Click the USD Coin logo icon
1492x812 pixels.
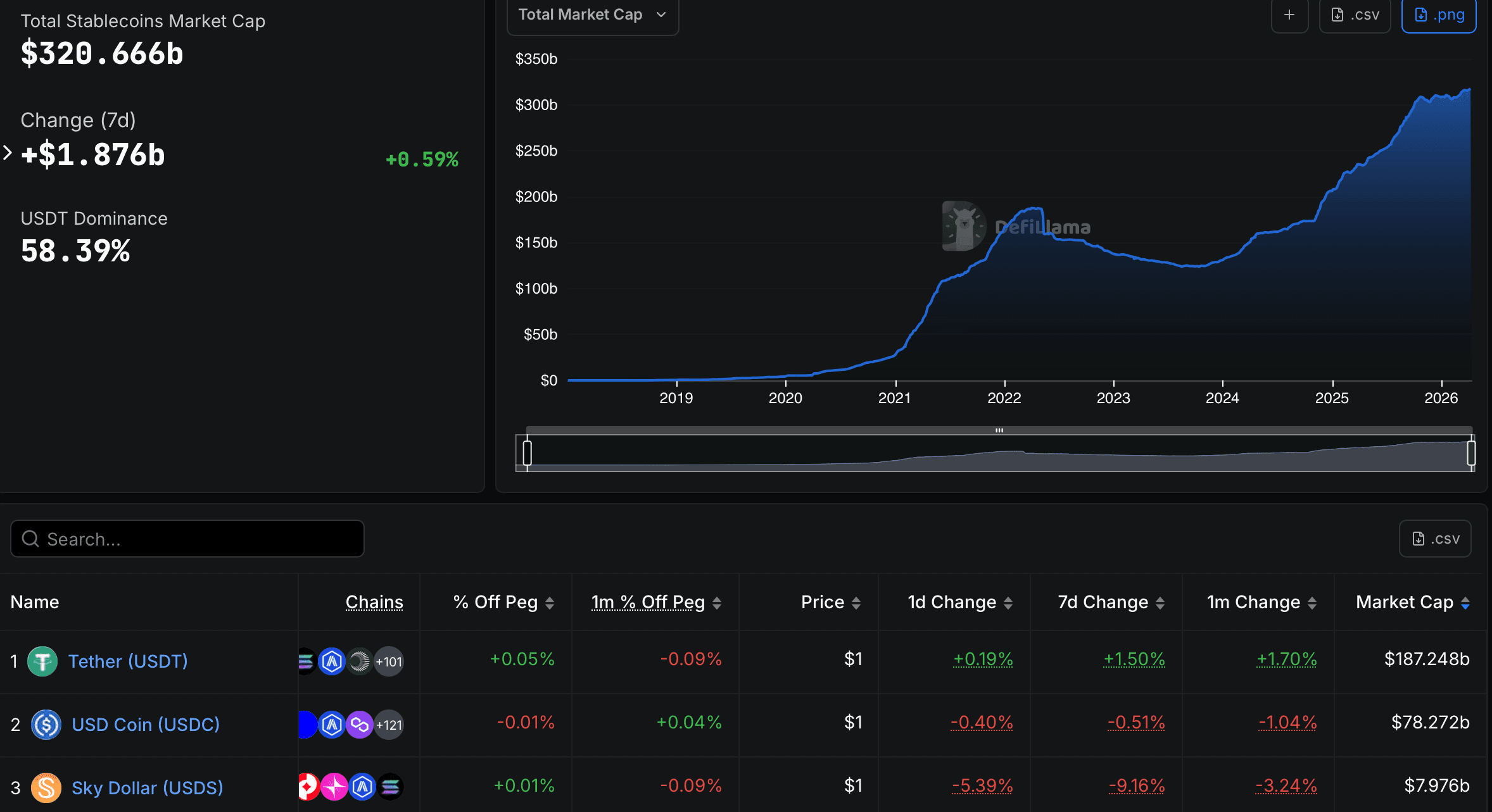click(46, 725)
